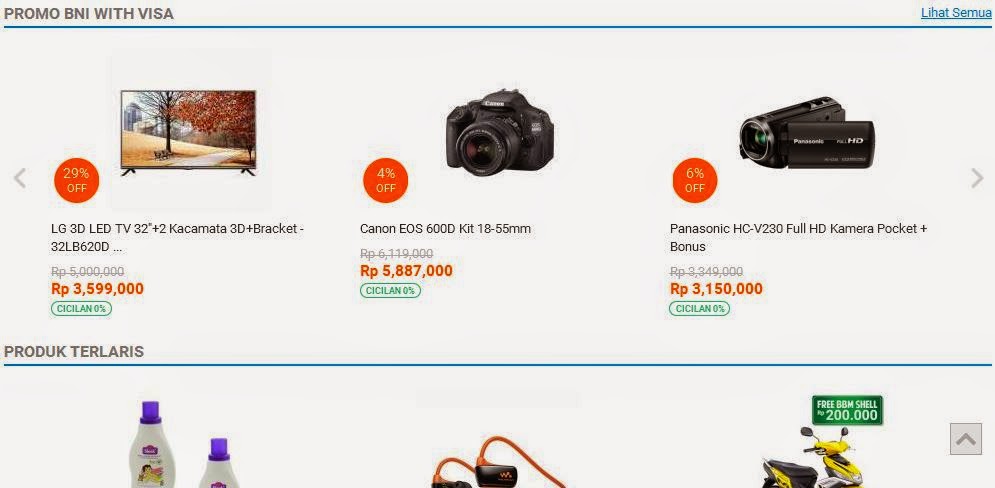The width and height of the screenshot is (995, 488).
Task: Click the Cicilan 0% tag under LG TV
Action: point(81,308)
